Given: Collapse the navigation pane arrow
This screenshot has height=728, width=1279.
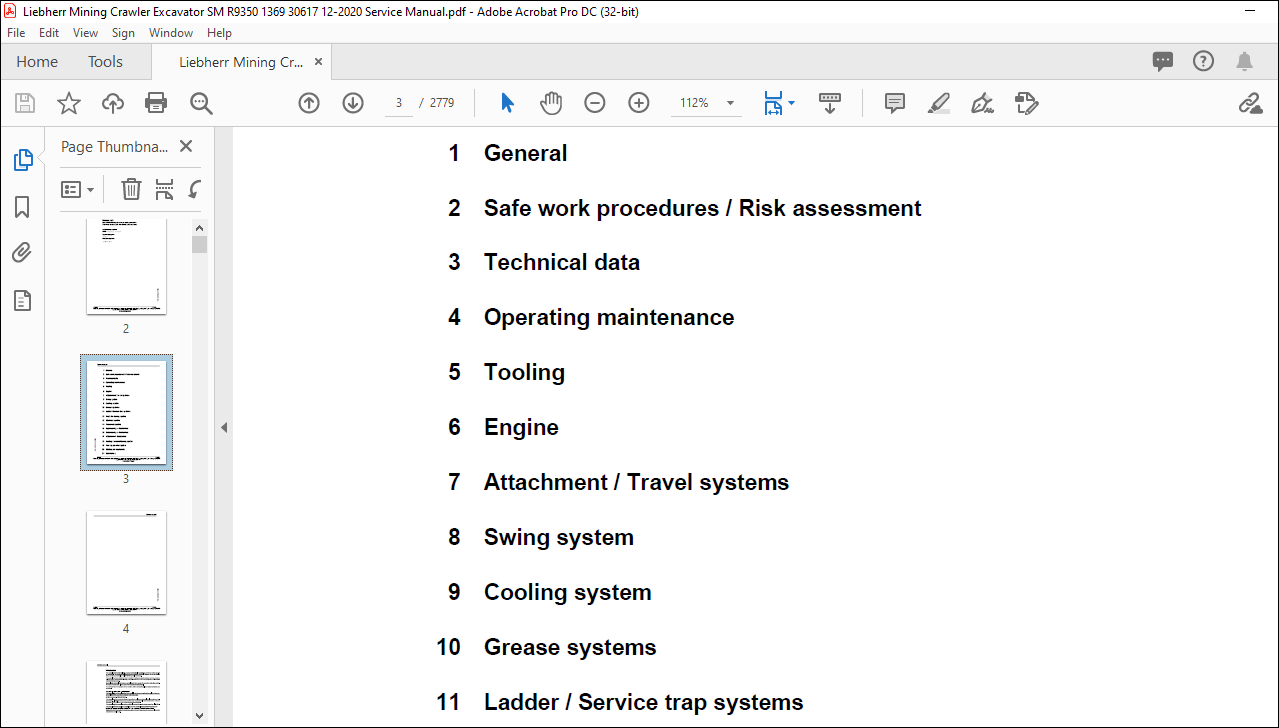Looking at the screenshot, I should (224, 427).
